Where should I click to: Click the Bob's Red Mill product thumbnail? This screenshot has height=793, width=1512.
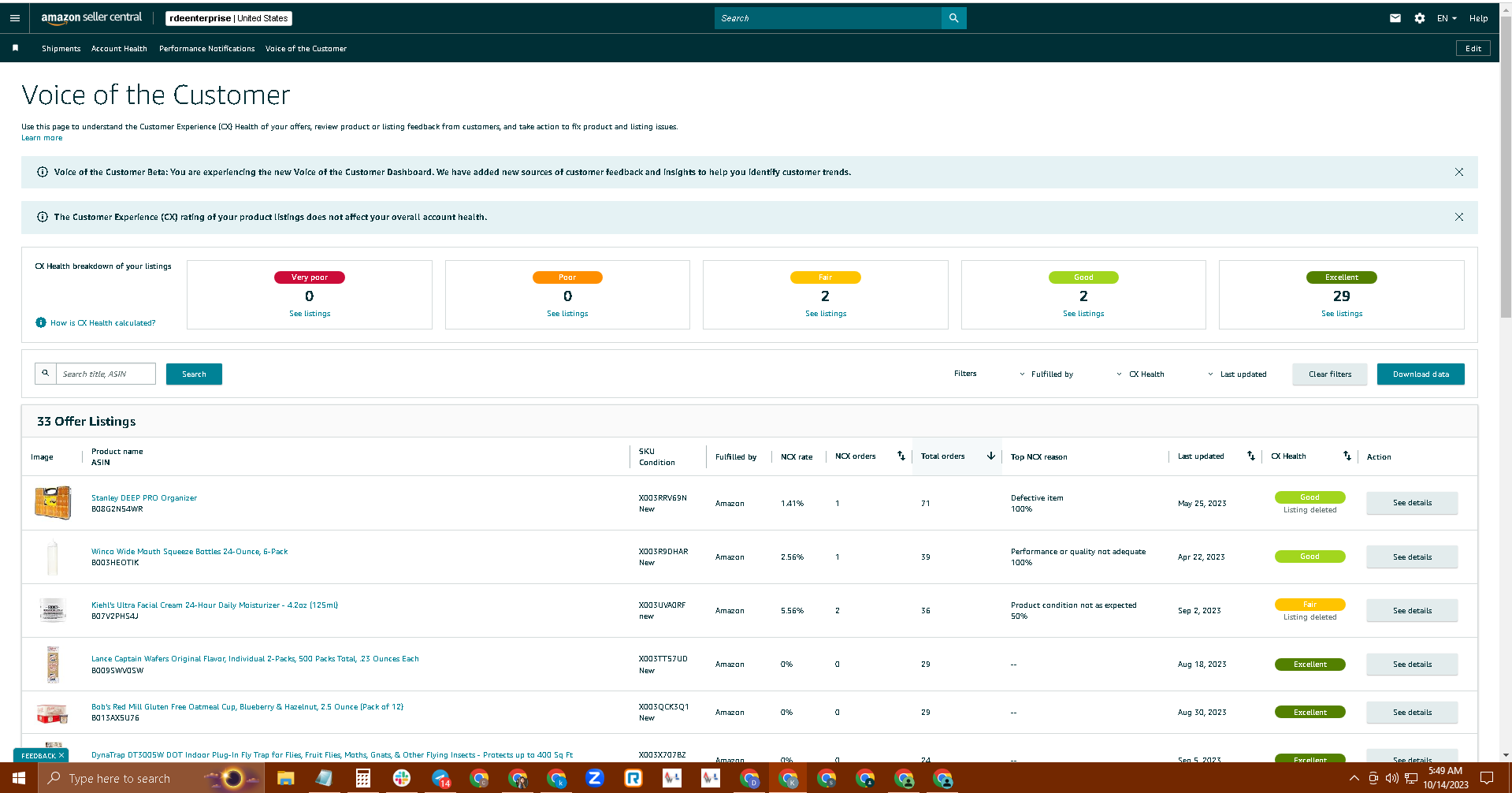click(53, 713)
